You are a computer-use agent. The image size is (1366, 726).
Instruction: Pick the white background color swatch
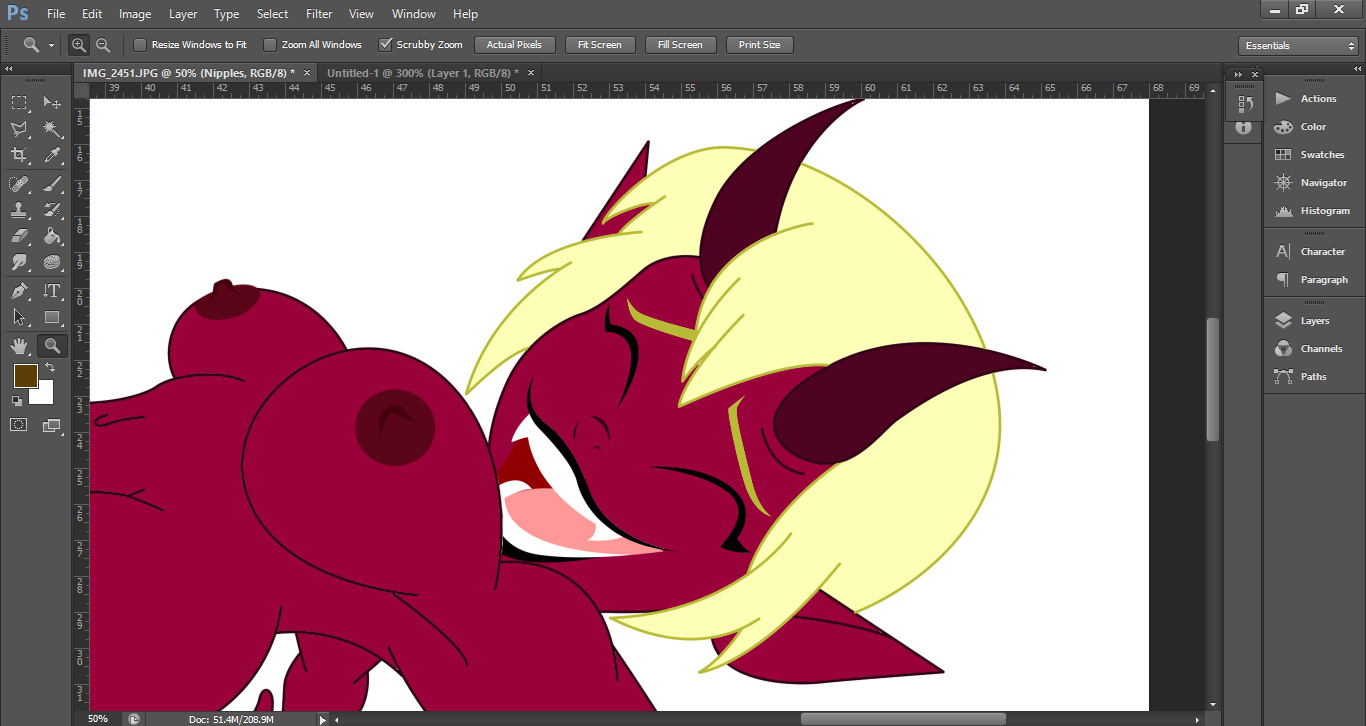44,395
